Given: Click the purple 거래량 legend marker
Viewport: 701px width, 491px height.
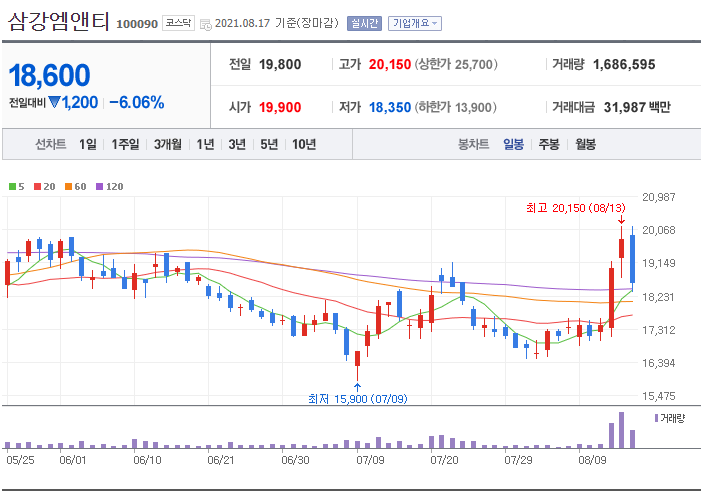Looking at the screenshot, I should click(656, 418).
